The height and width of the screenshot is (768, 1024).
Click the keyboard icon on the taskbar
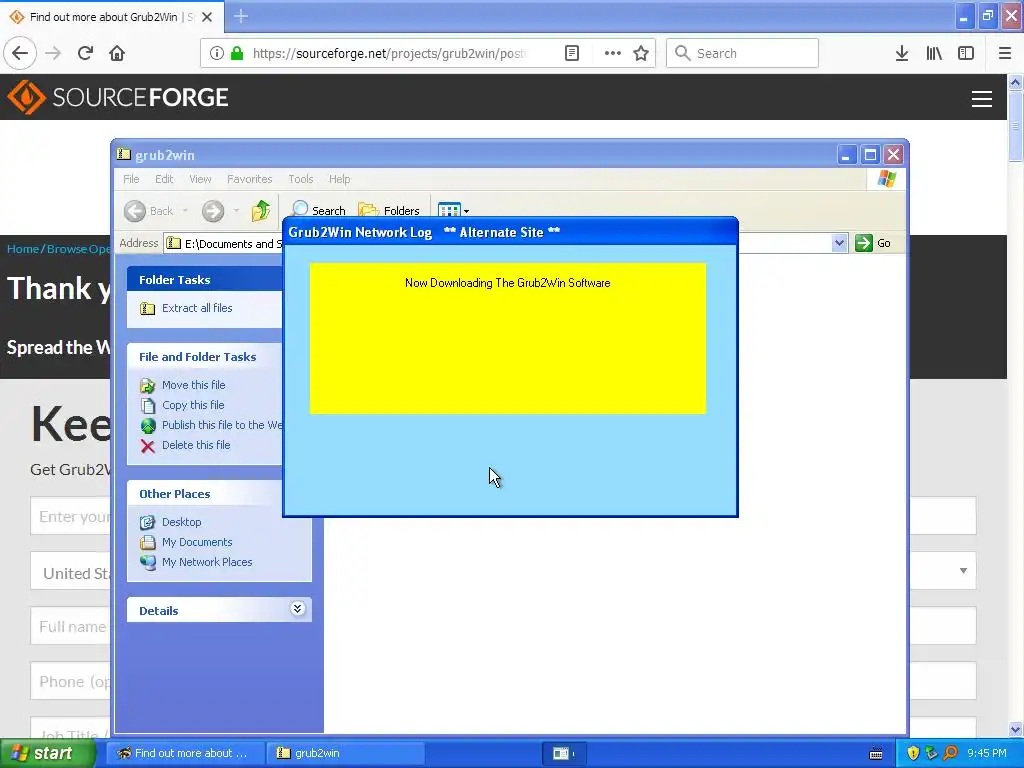[876, 754]
